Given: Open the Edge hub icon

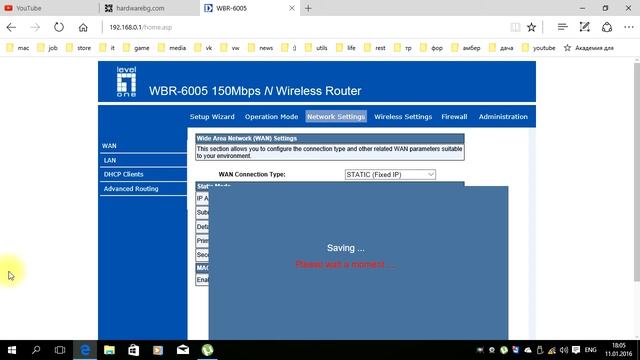Looking at the screenshot, I should coord(562,27).
